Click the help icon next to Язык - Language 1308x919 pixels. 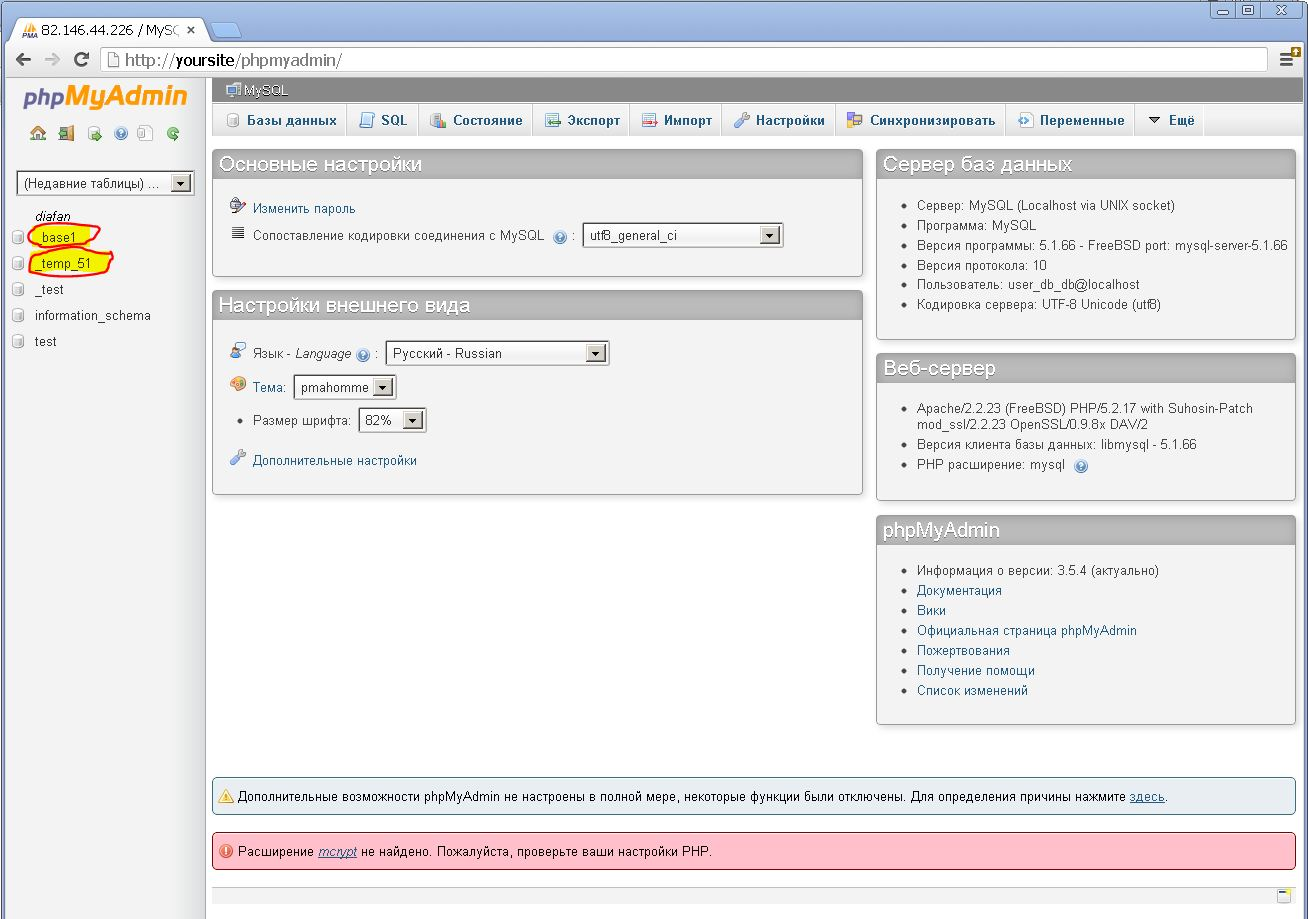pyautogui.click(x=363, y=354)
